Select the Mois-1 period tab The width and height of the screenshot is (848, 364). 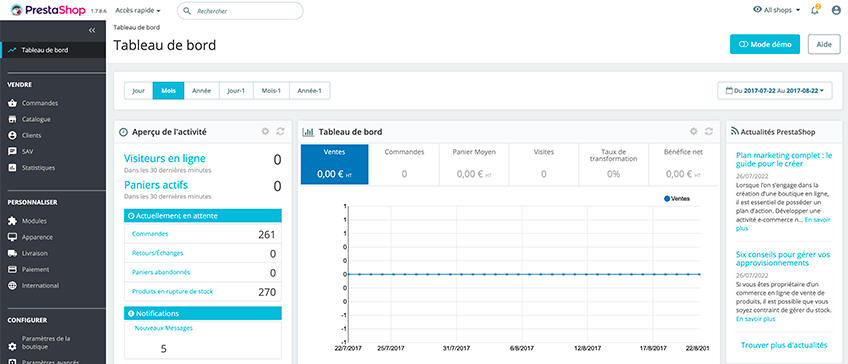[271, 91]
